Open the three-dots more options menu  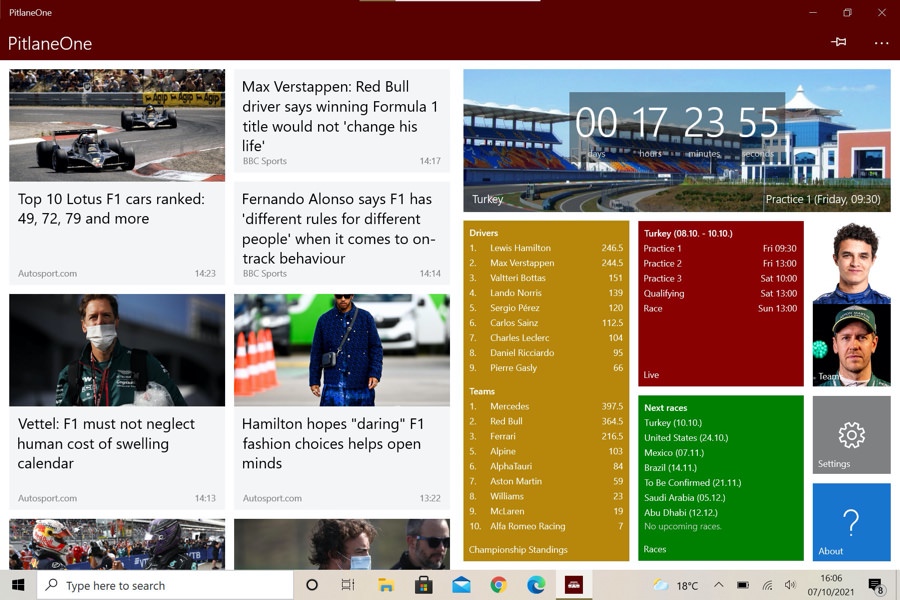(881, 43)
